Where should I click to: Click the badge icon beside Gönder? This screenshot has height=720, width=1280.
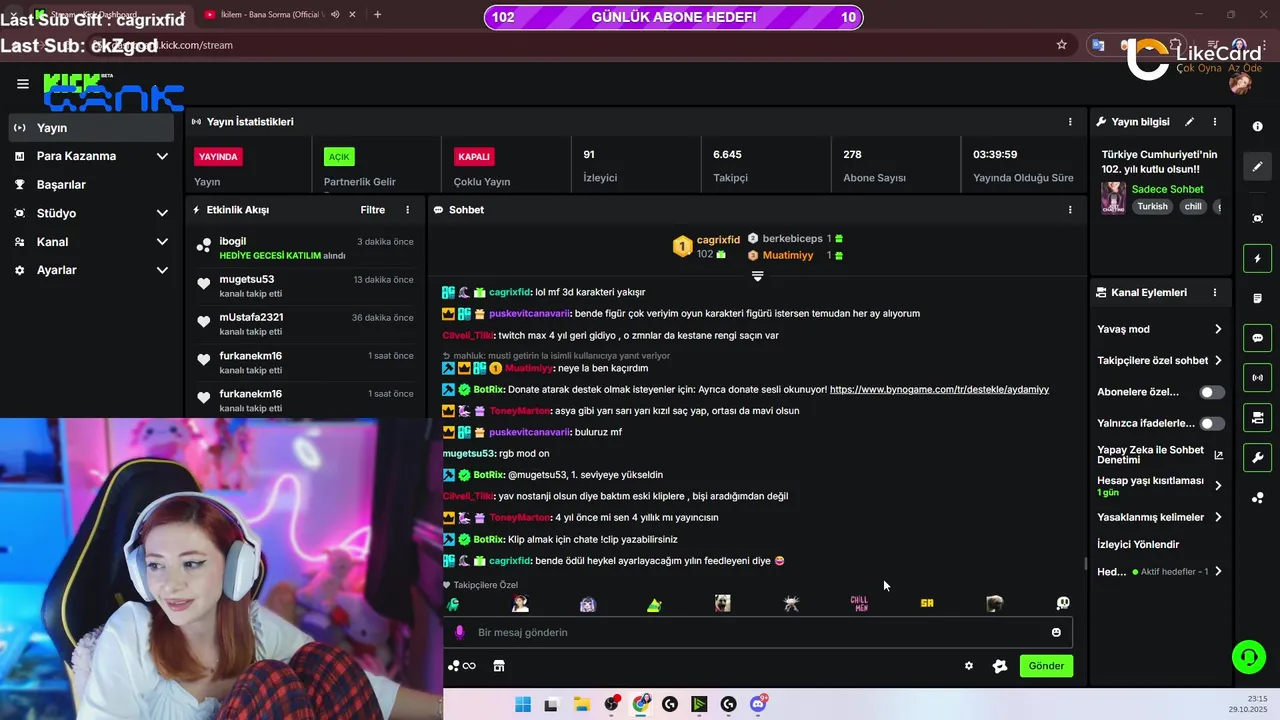point(999,666)
